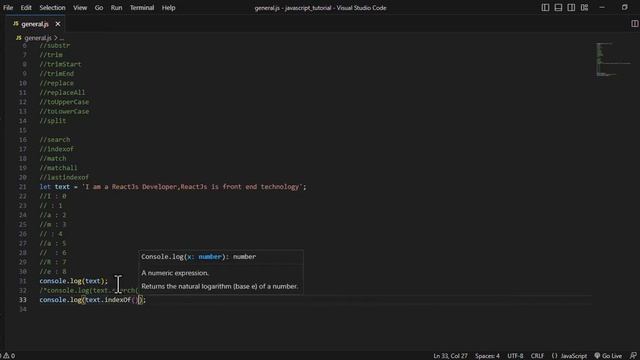Toggle bottom panel layout icon

(558, 7)
